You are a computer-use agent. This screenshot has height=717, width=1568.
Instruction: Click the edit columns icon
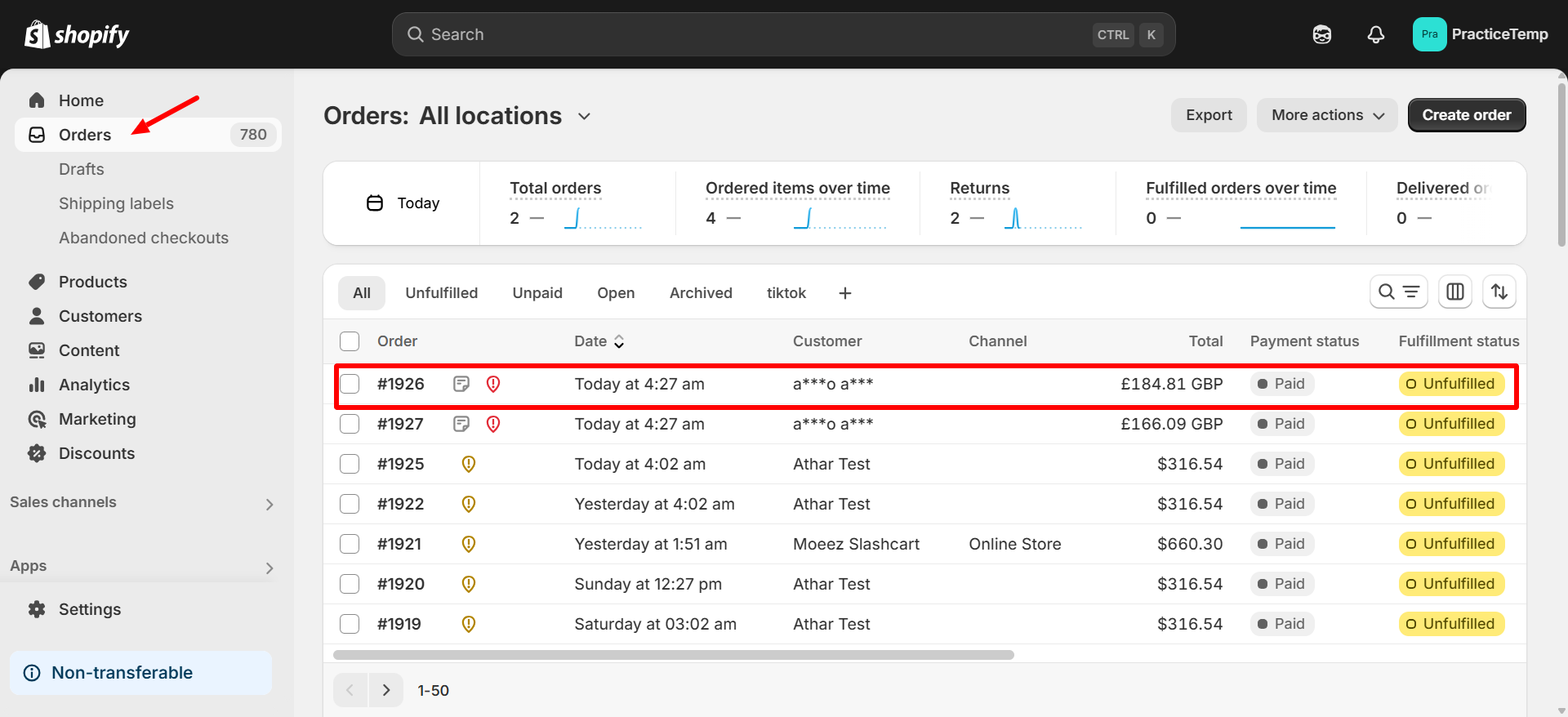[x=1454, y=292]
